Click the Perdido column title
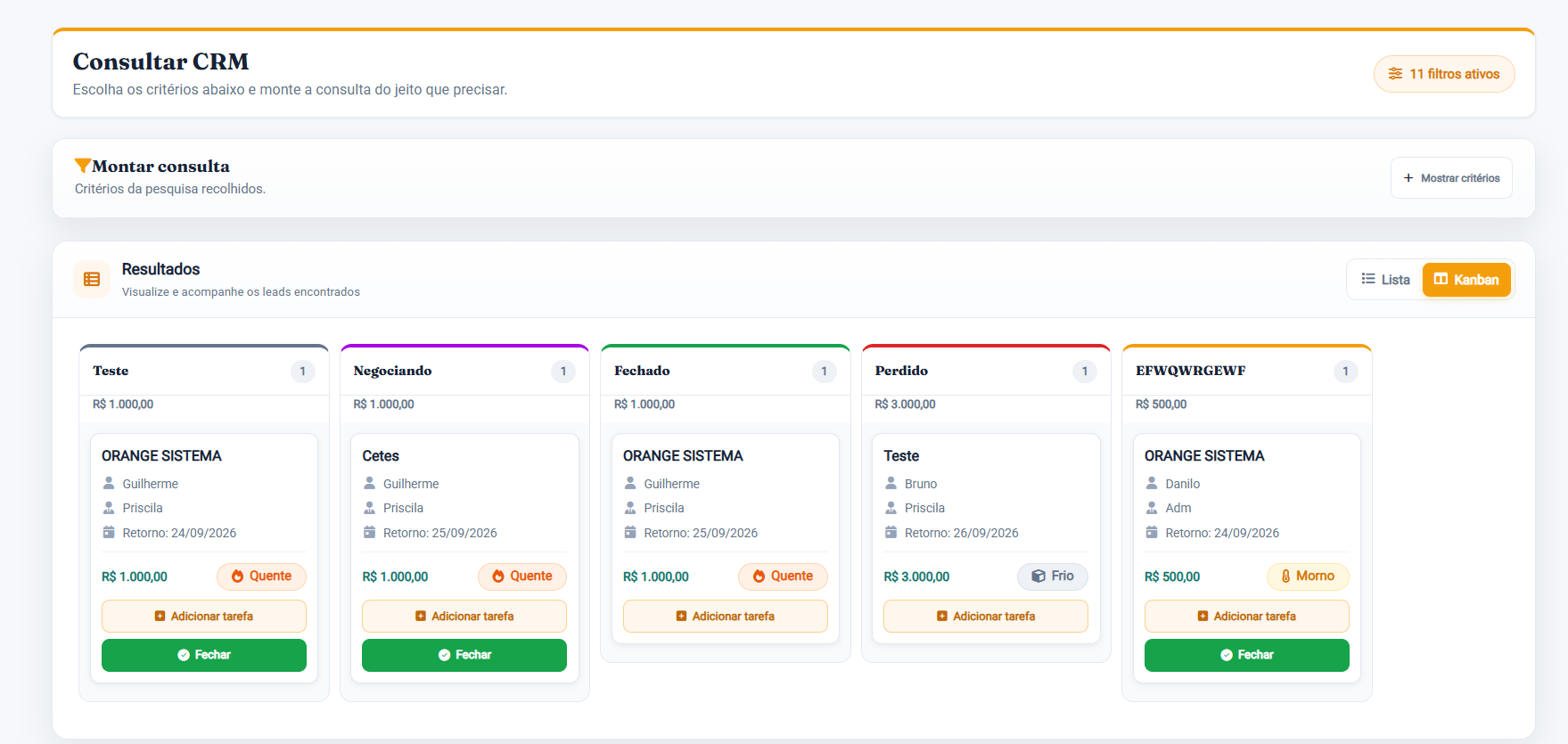 click(901, 371)
